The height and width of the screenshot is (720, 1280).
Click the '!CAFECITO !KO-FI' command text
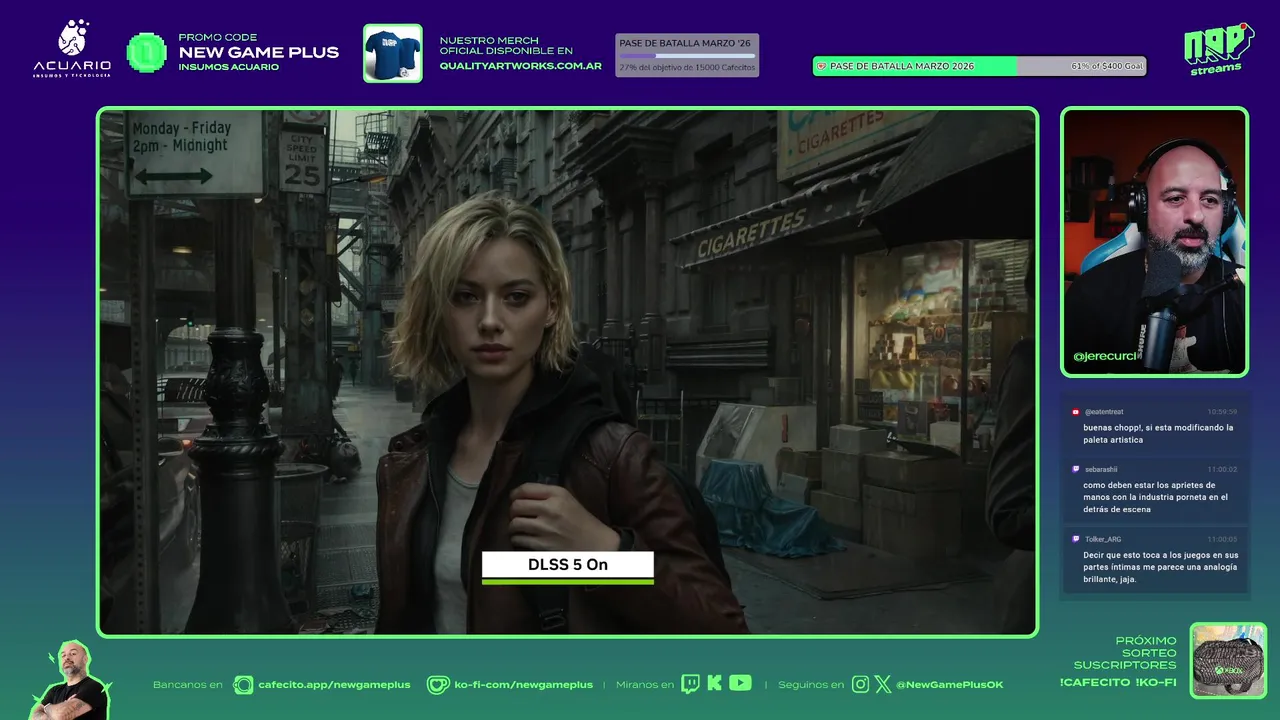[x=1118, y=682]
